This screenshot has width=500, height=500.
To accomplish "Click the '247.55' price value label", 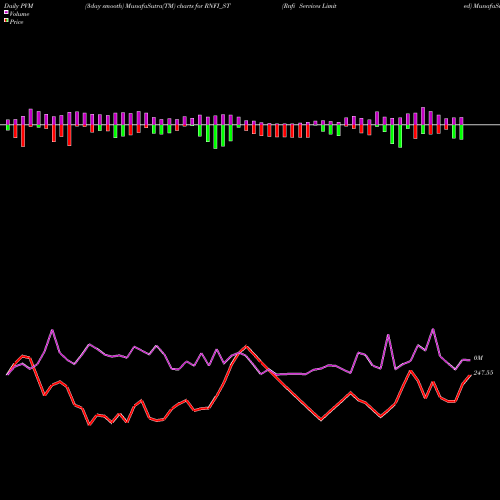I will [x=483, y=373].
